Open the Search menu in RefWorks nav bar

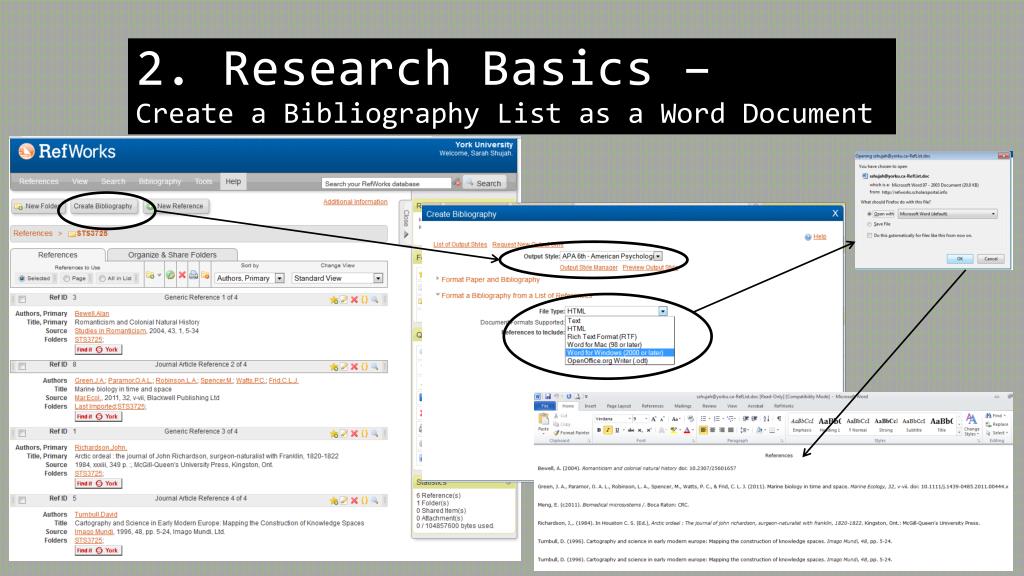click(113, 182)
